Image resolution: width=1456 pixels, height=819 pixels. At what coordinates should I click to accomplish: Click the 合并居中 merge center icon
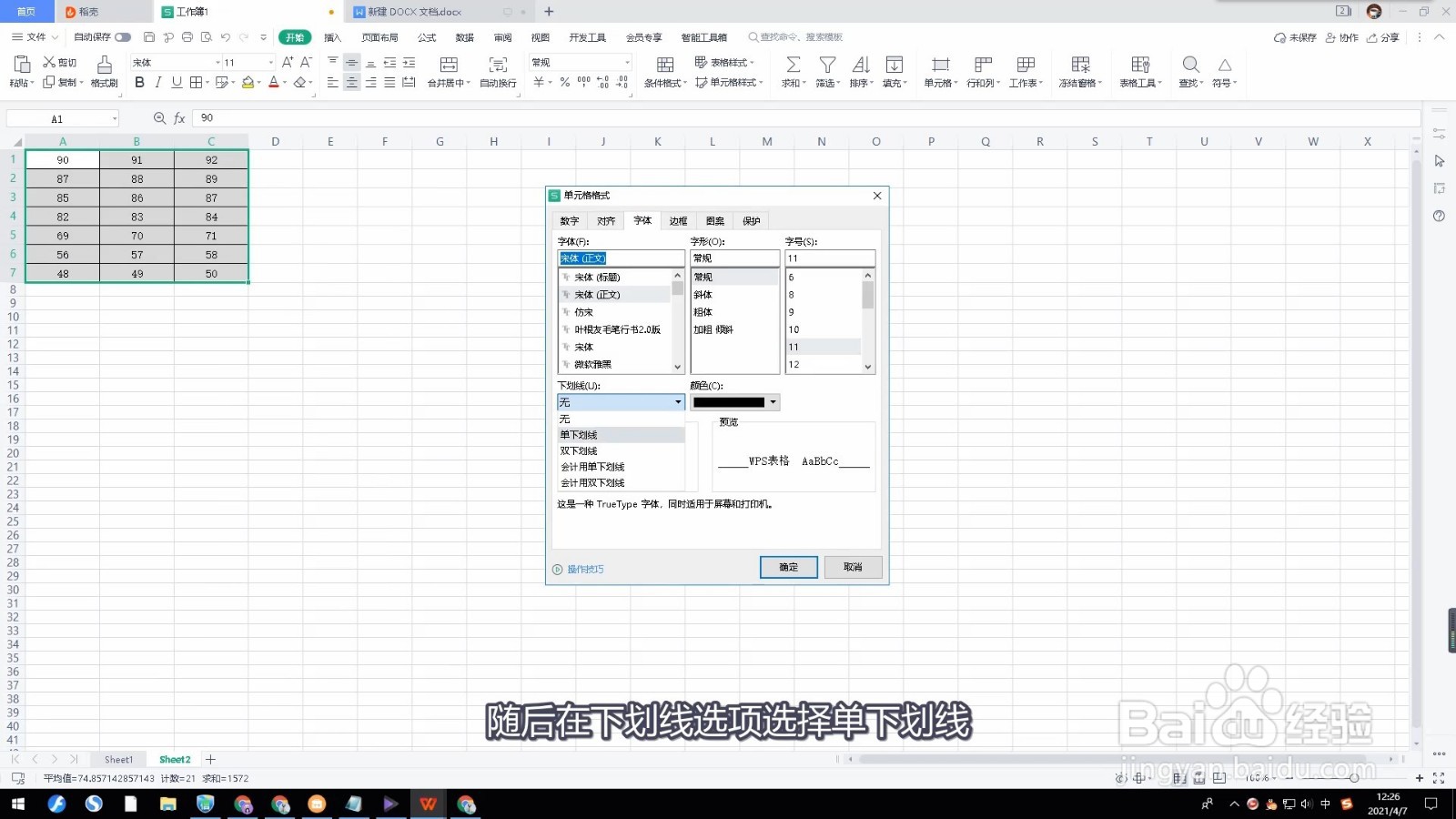click(x=449, y=65)
